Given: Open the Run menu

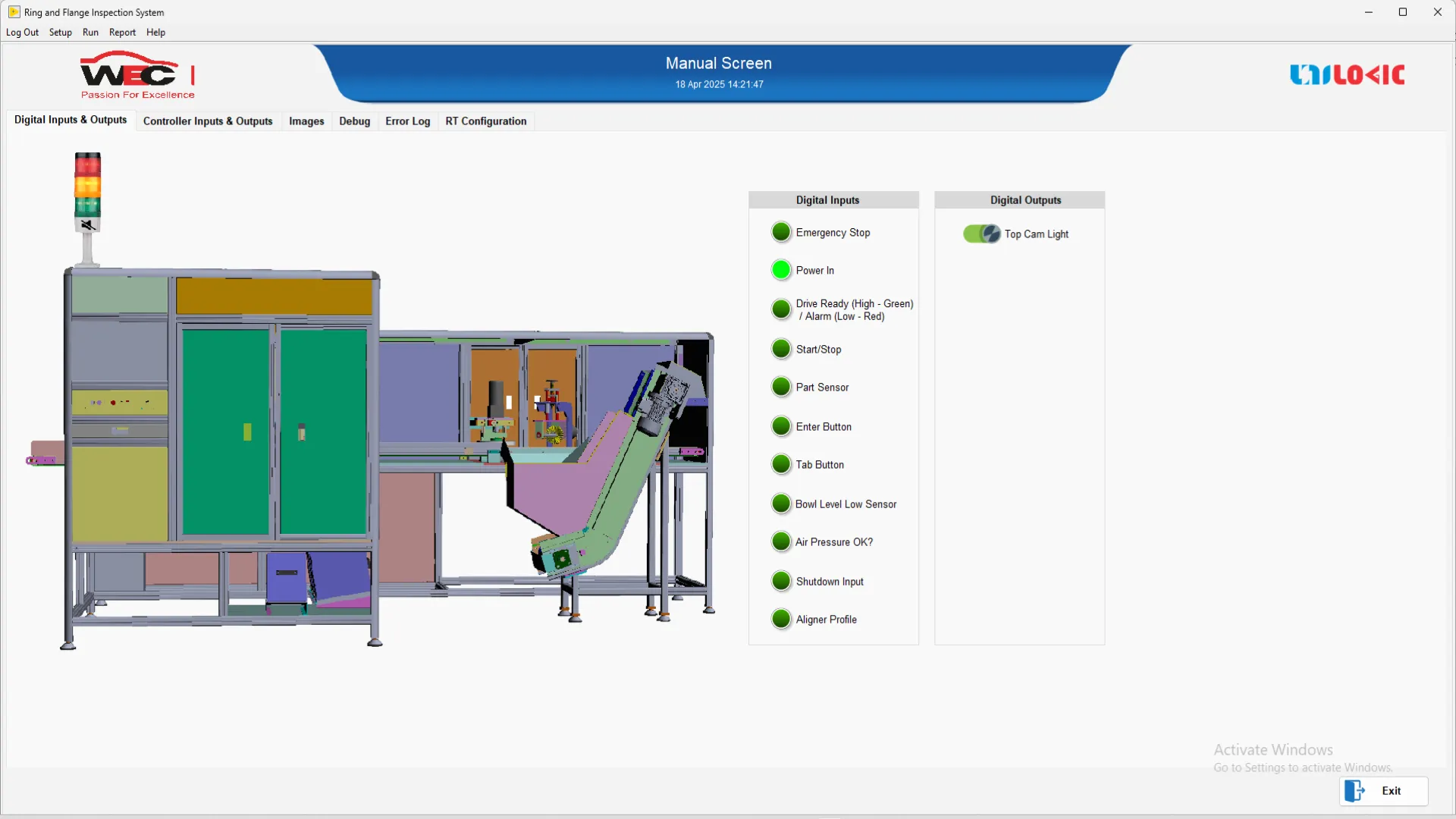Looking at the screenshot, I should click(x=90, y=33).
